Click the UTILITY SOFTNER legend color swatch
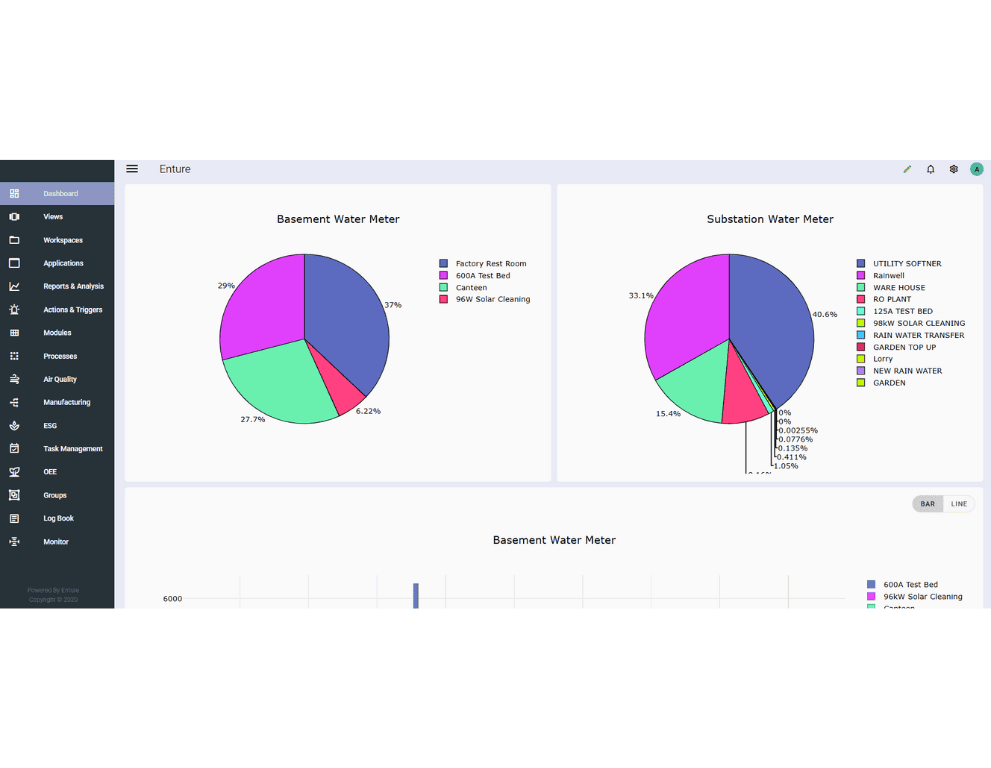 click(860, 264)
